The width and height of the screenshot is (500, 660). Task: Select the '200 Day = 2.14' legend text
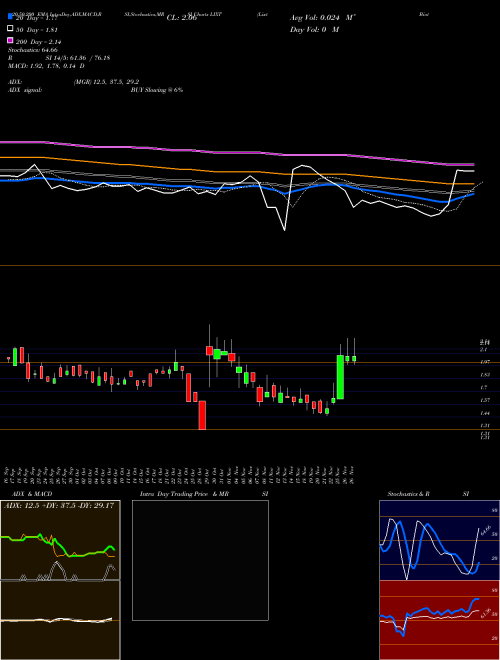(38, 42)
